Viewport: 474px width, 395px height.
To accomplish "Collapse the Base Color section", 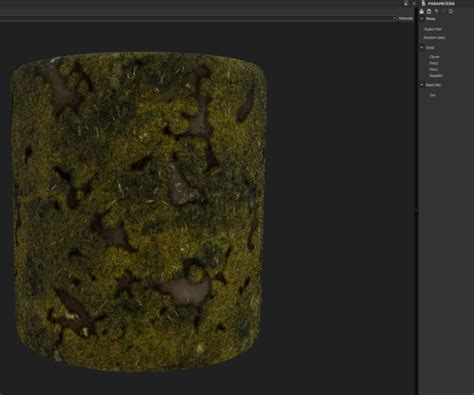I will point(422,85).
